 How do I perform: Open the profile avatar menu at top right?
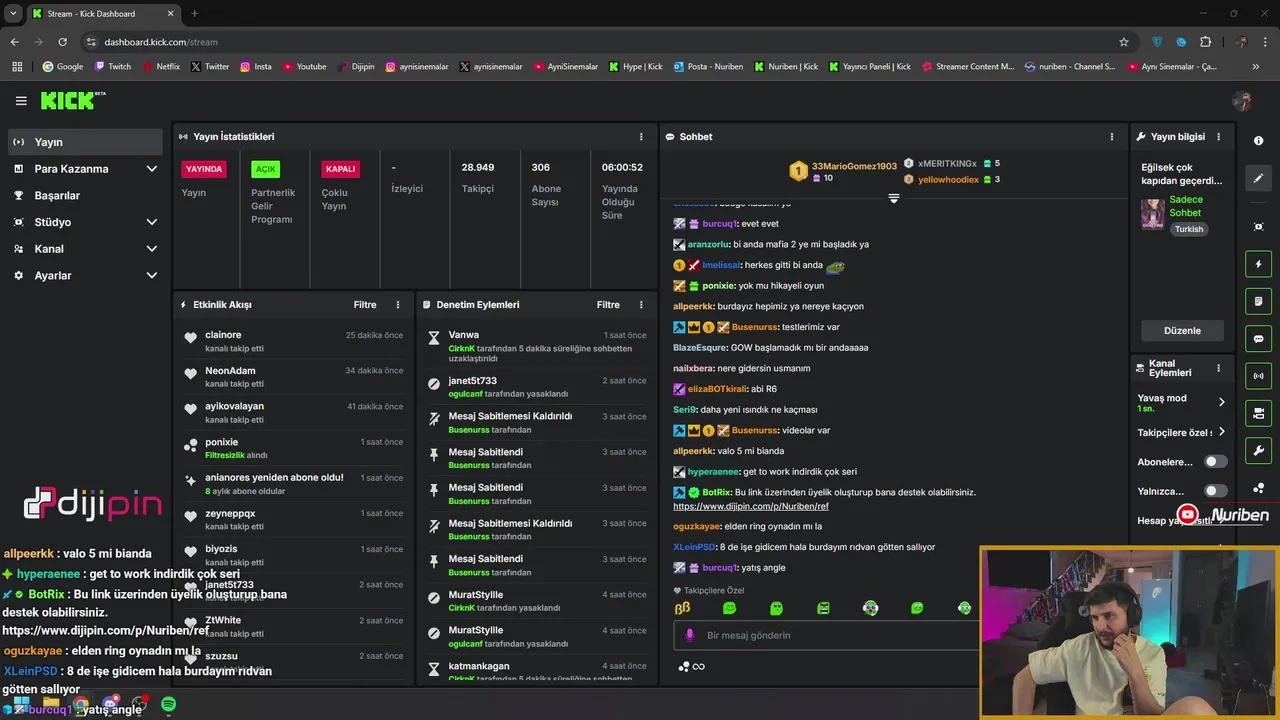pos(1242,101)
